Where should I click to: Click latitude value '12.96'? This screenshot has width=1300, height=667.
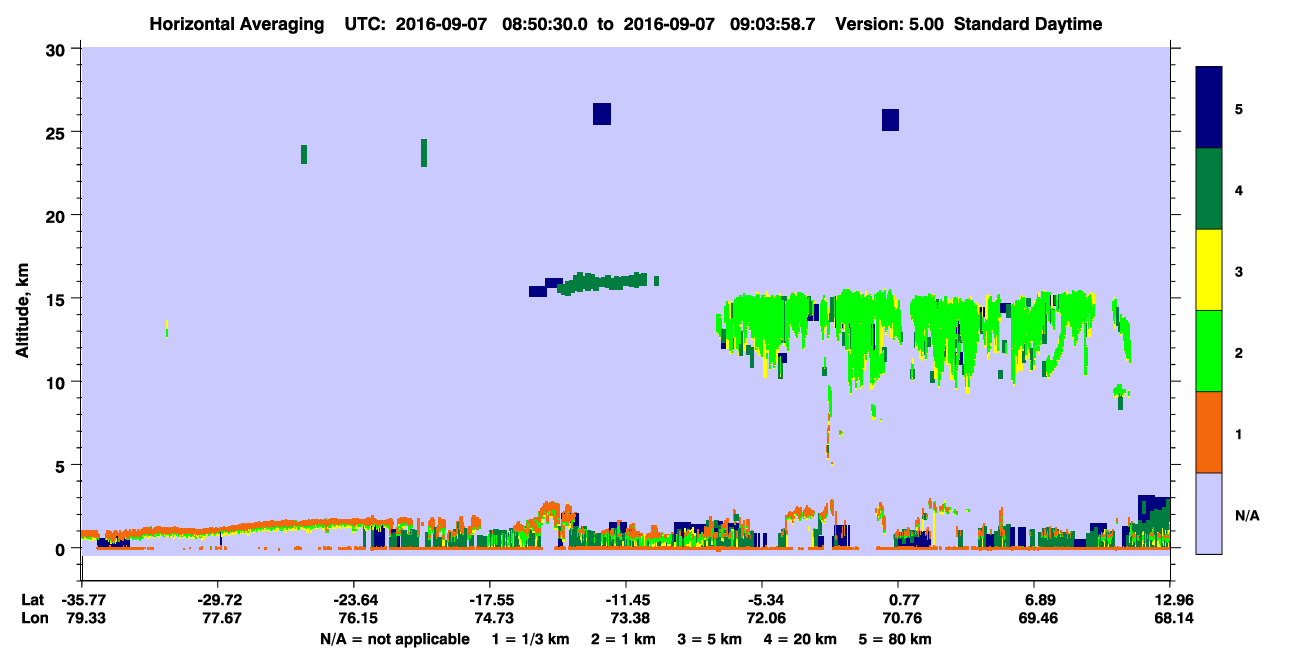(x=1170, y=600)
